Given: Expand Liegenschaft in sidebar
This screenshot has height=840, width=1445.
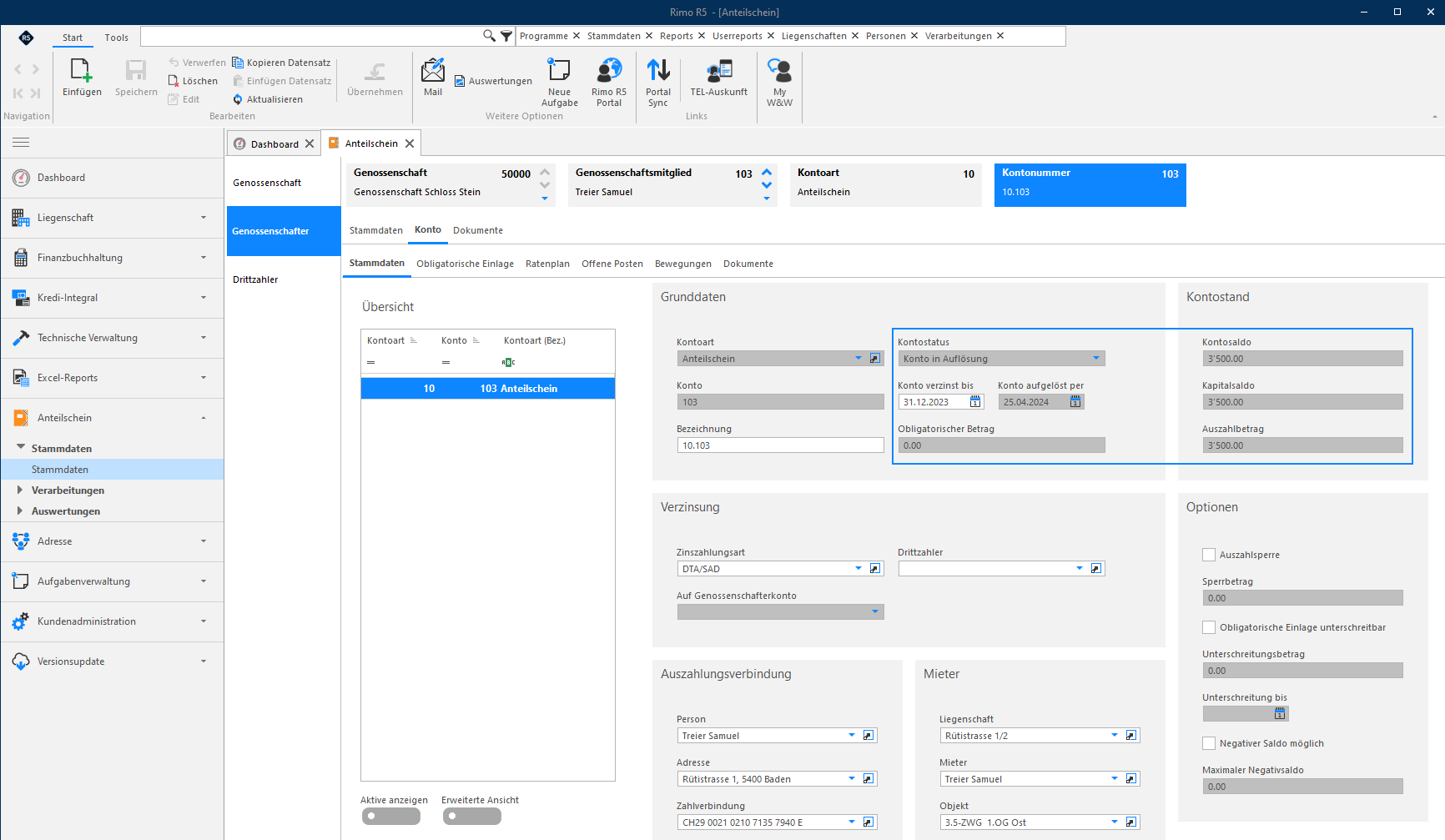Looking at the screenshot, I should click(x=112, y=218).
